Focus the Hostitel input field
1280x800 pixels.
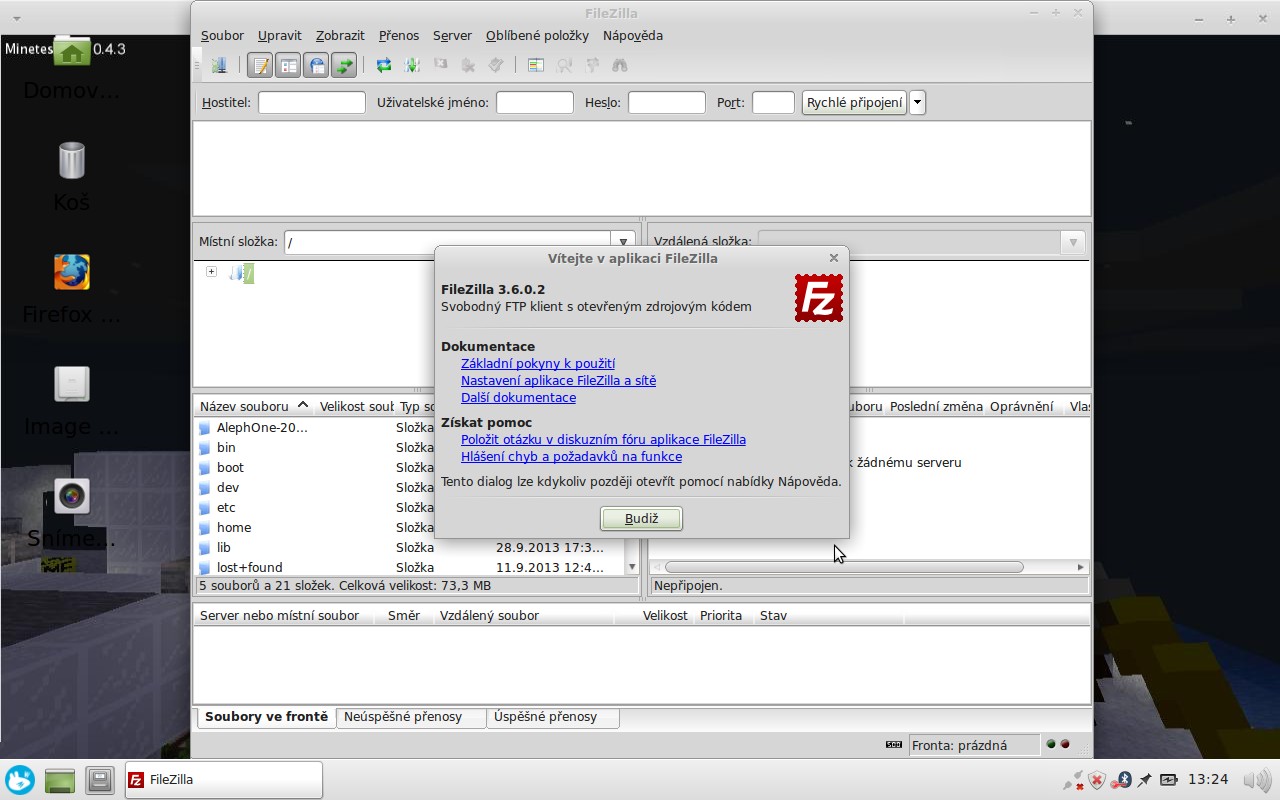[312, 102]
